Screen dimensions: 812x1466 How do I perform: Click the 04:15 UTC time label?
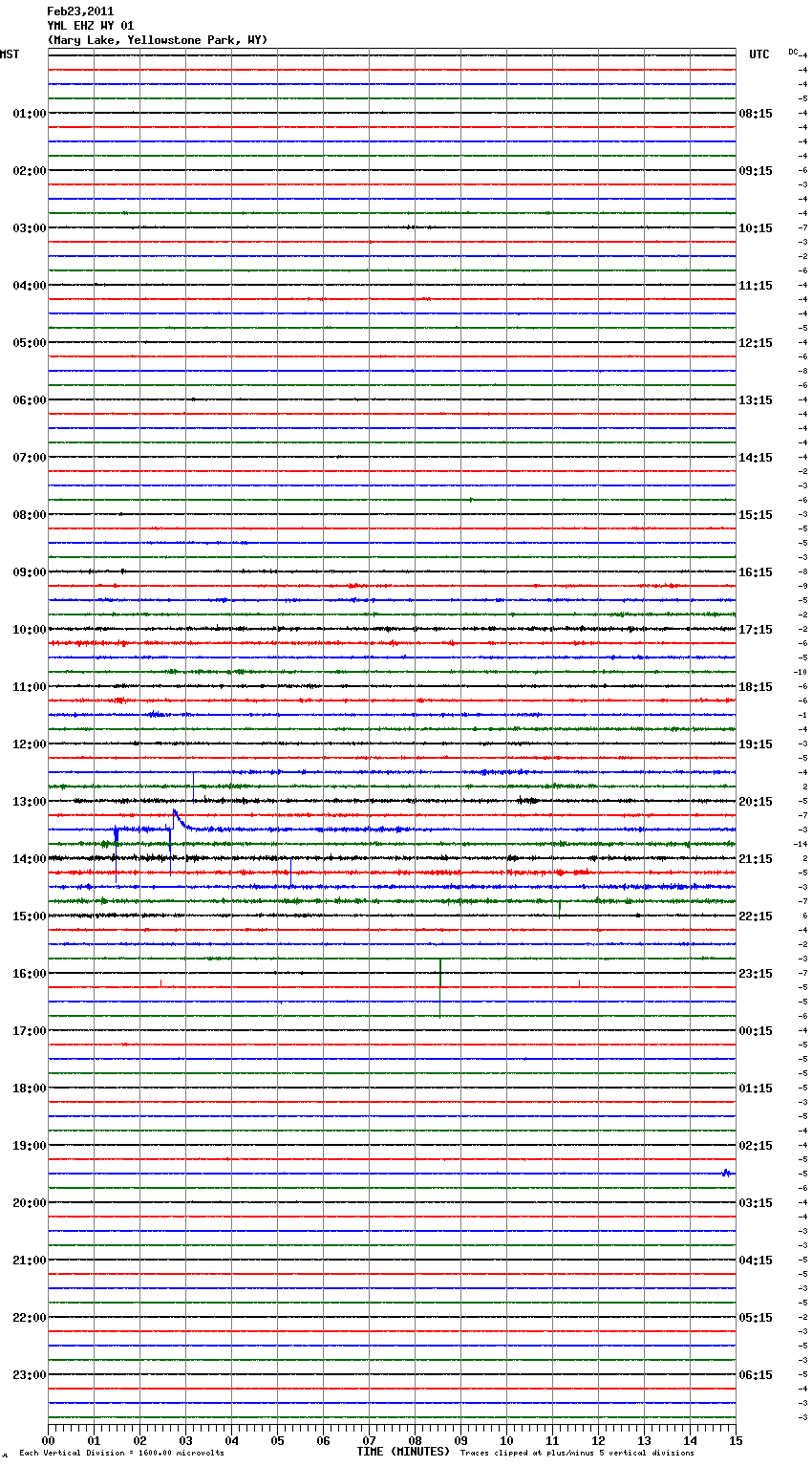tap(756, 1261)
